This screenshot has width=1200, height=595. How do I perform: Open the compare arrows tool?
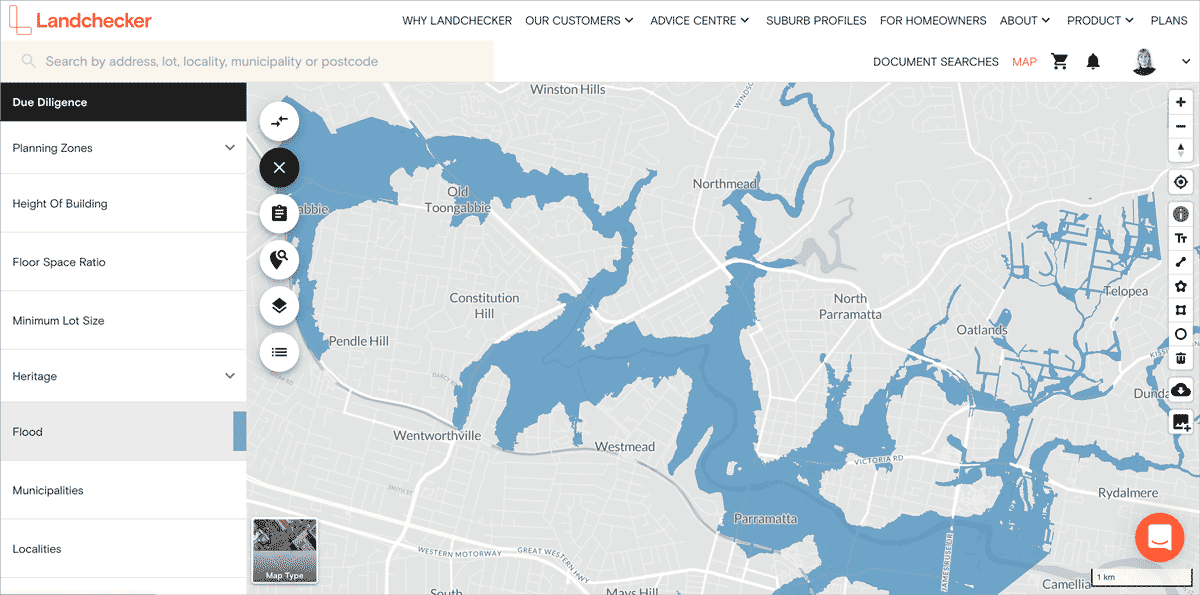[x=279, y=121]
